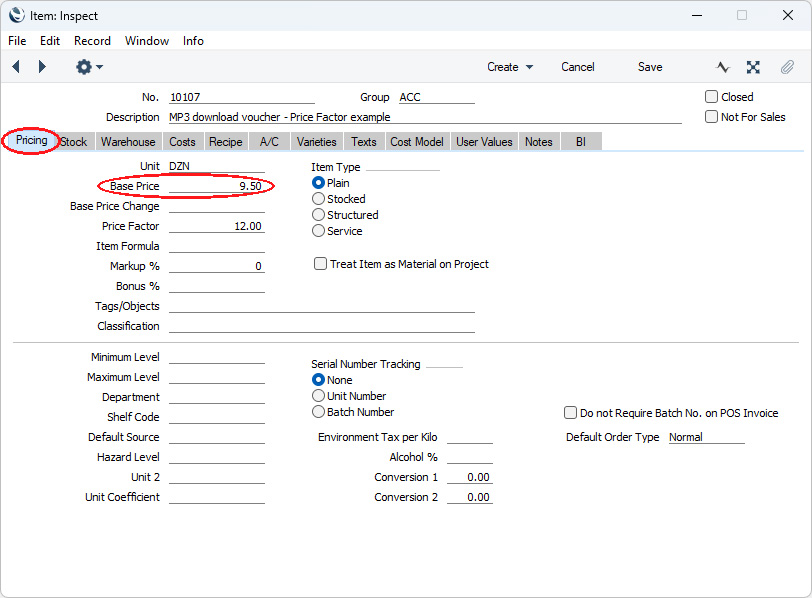This screenshot has height=598, width=812.
Task: Click the Save button
Action: point(650,67)
